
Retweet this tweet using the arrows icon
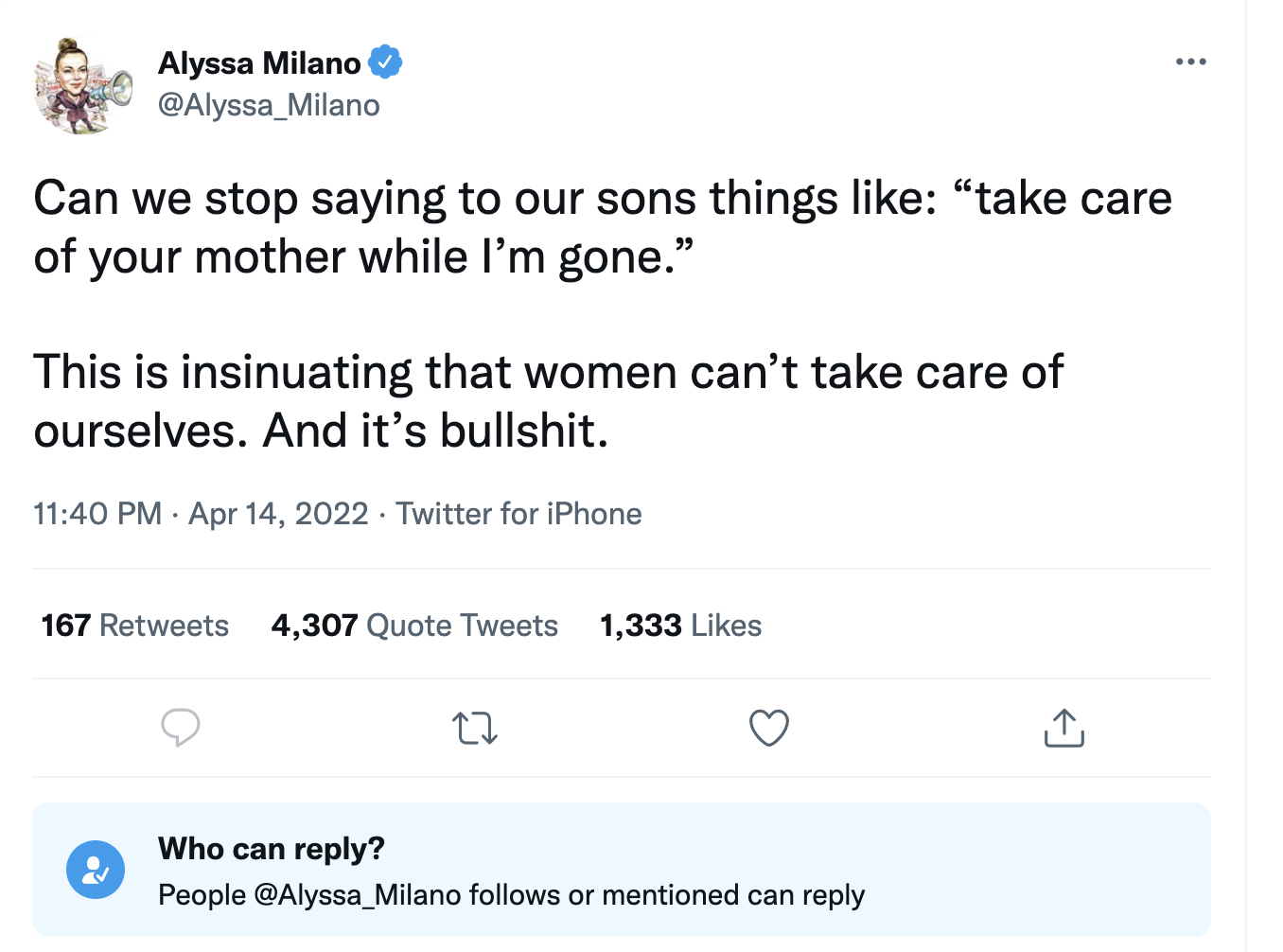pyautogui.click(x=475, y=729)
